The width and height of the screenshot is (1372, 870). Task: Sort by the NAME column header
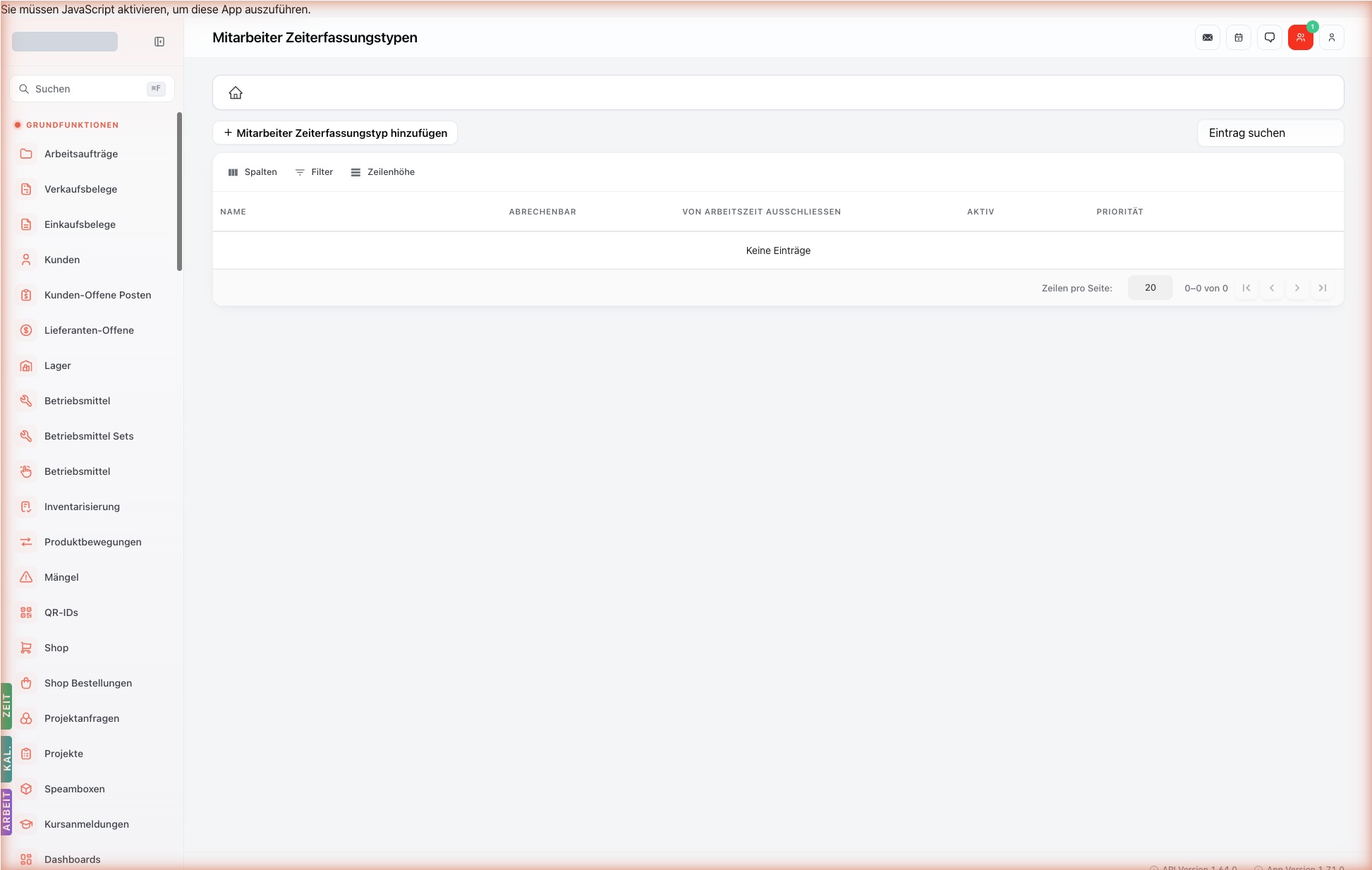[233, 212]
